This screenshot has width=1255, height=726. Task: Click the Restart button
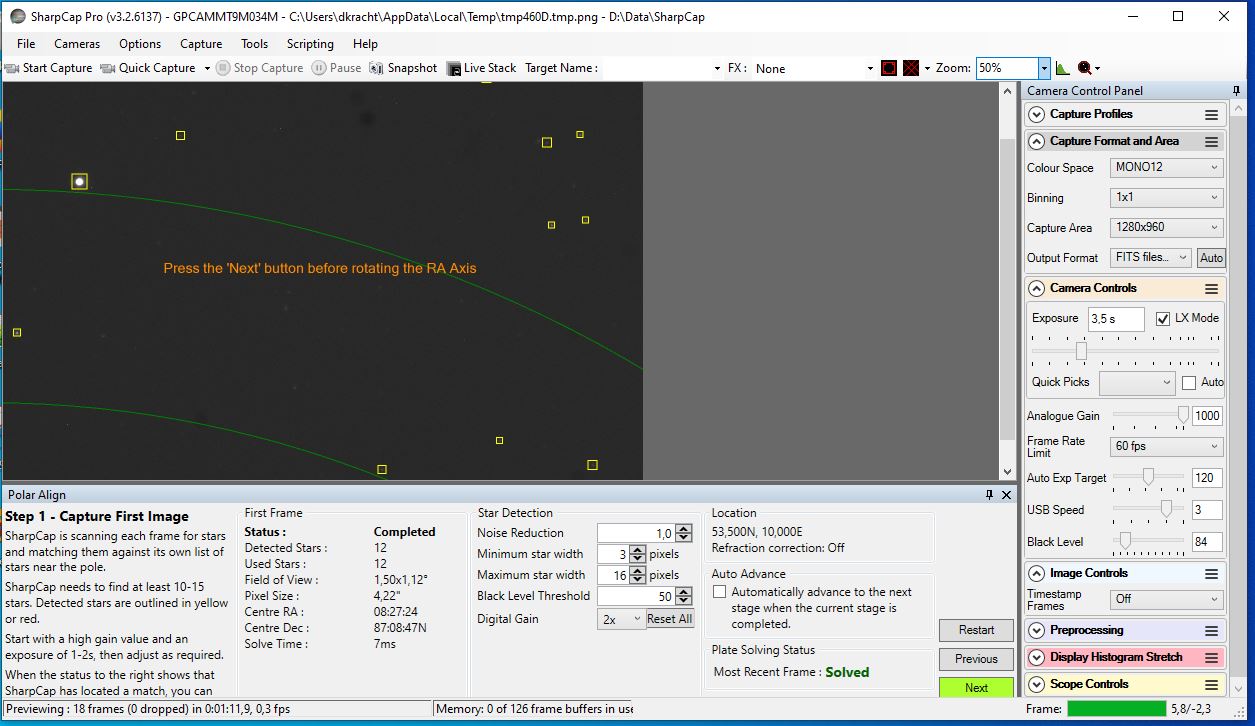pos(976,630)
